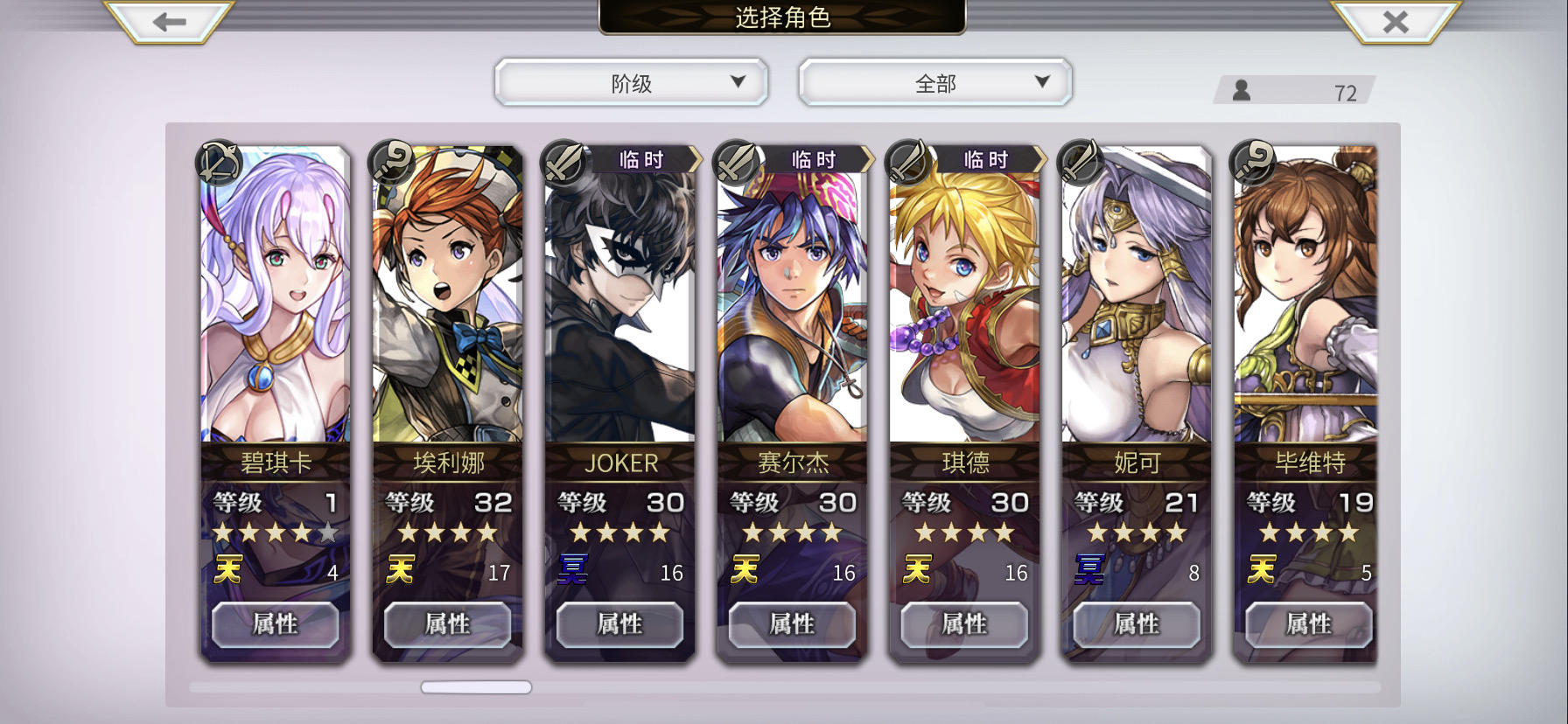Open 属性 for 赛尔杰

[792, 624]
